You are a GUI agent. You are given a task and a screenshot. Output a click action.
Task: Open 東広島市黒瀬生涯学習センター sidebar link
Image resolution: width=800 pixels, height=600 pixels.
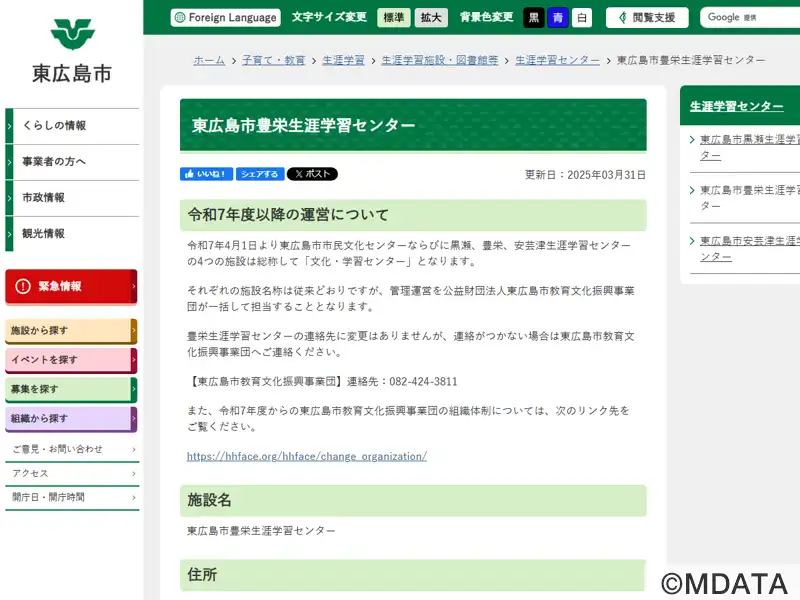tap(749, 147)
